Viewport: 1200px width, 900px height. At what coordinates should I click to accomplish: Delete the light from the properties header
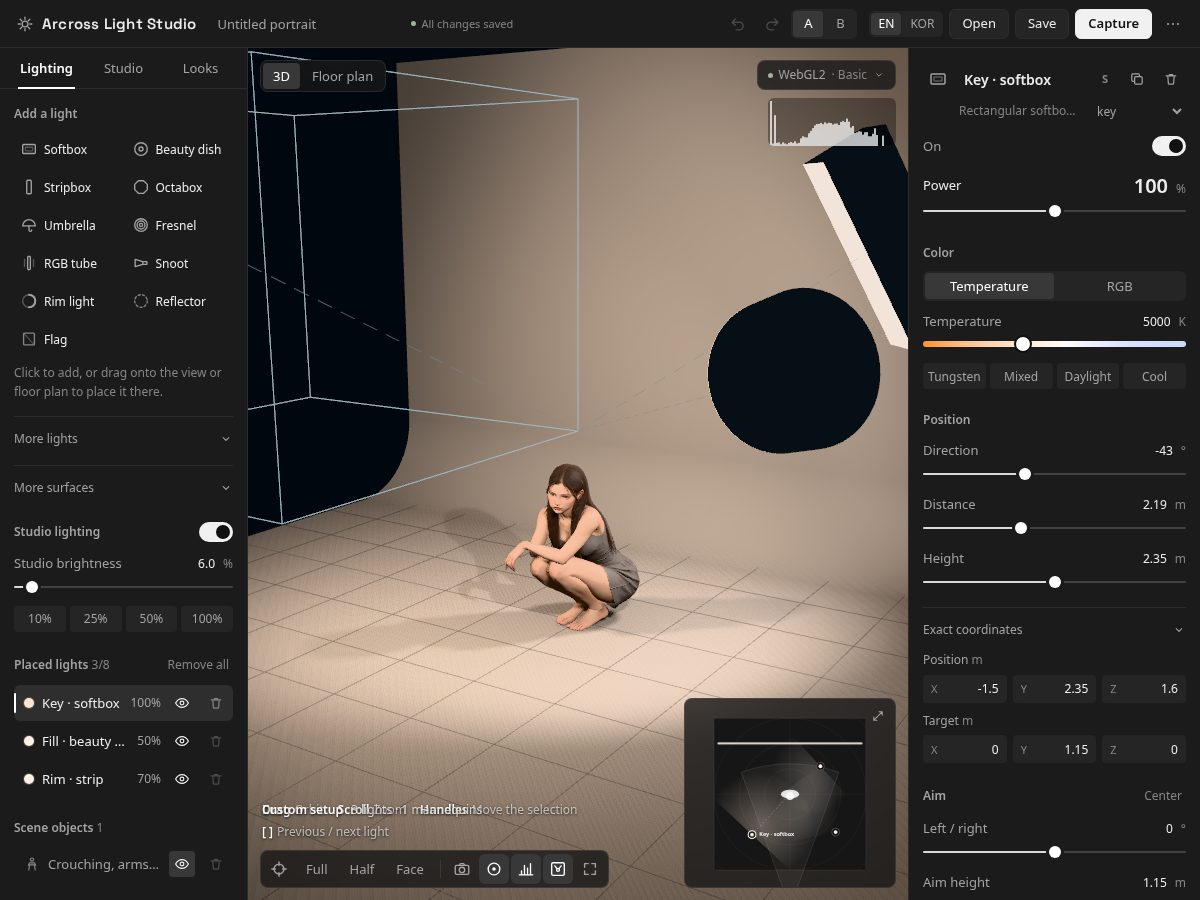pyautogui.click(x=1171, y=79)
